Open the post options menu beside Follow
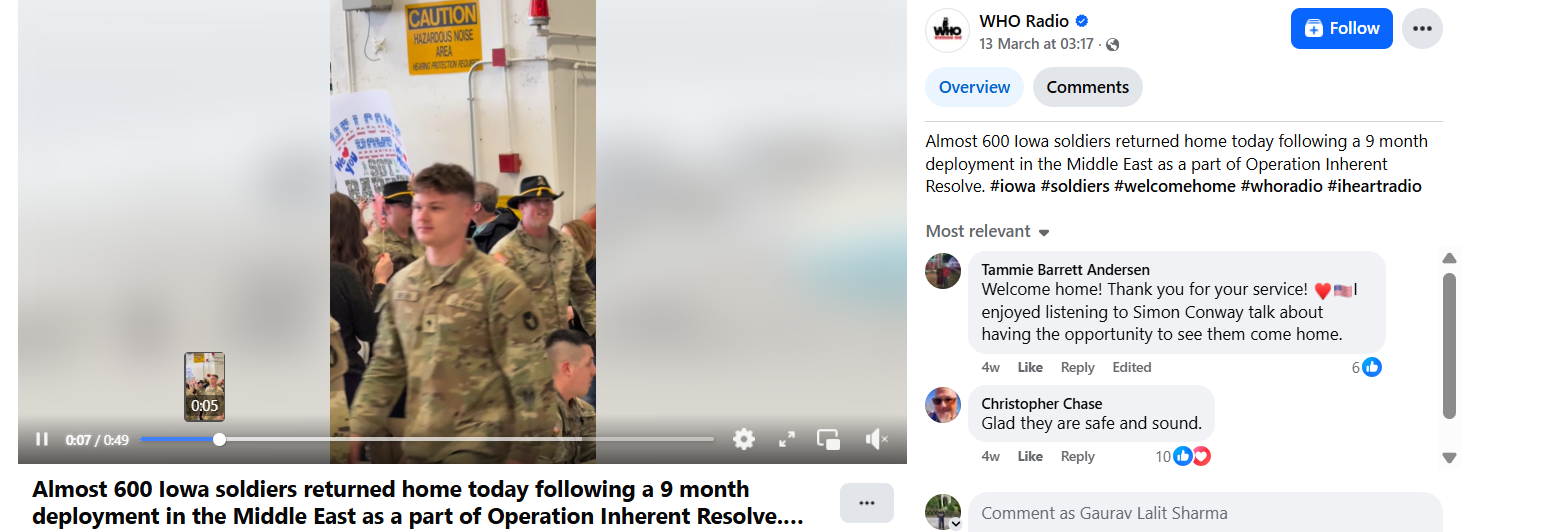Image resolution: width=1548 pixels, height=532 pixels. pyautogui.click(x=1422, y=28)
